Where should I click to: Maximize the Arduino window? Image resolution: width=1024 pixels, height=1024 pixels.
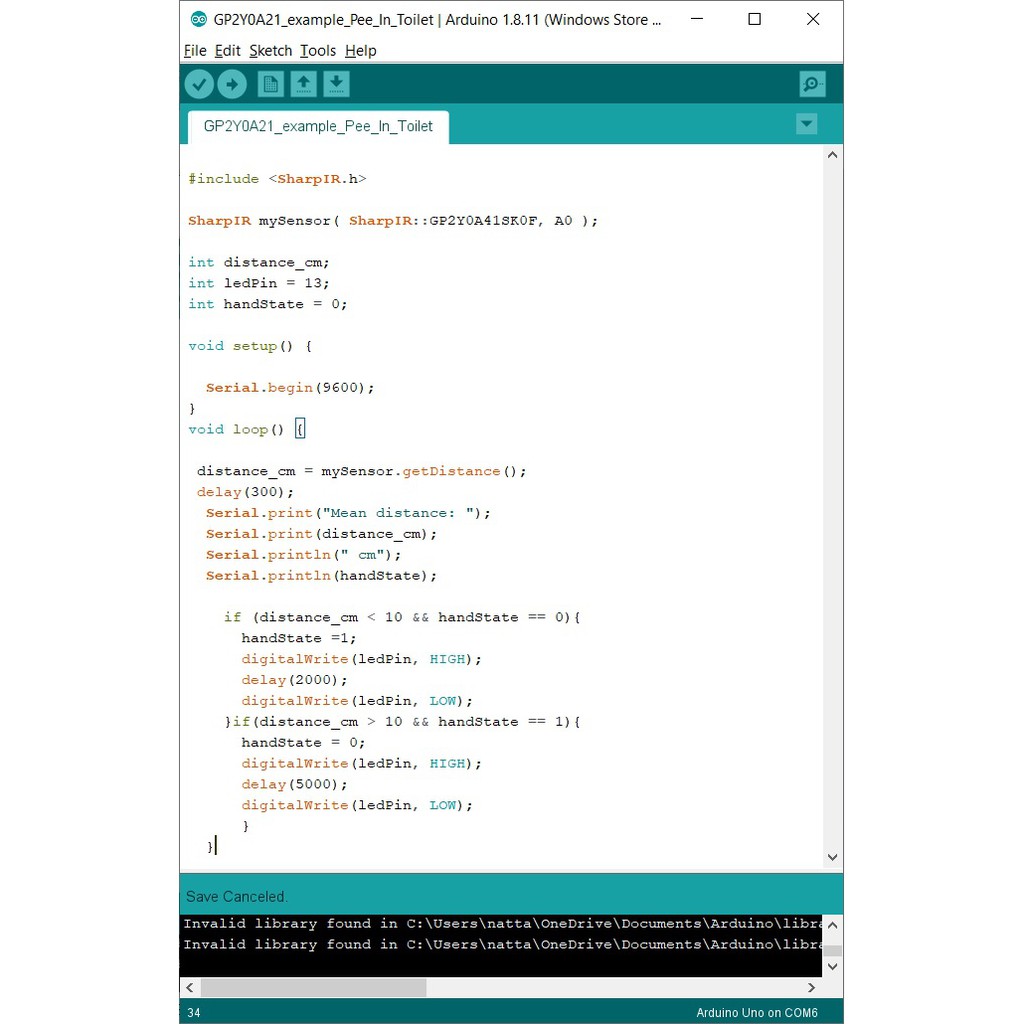[x=754, y=19]
